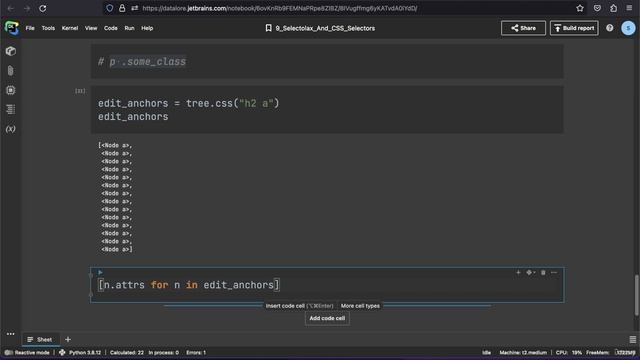Add a cell with the plus icon
The height and width of the screenshot is (360, 640).
(518, 272)
